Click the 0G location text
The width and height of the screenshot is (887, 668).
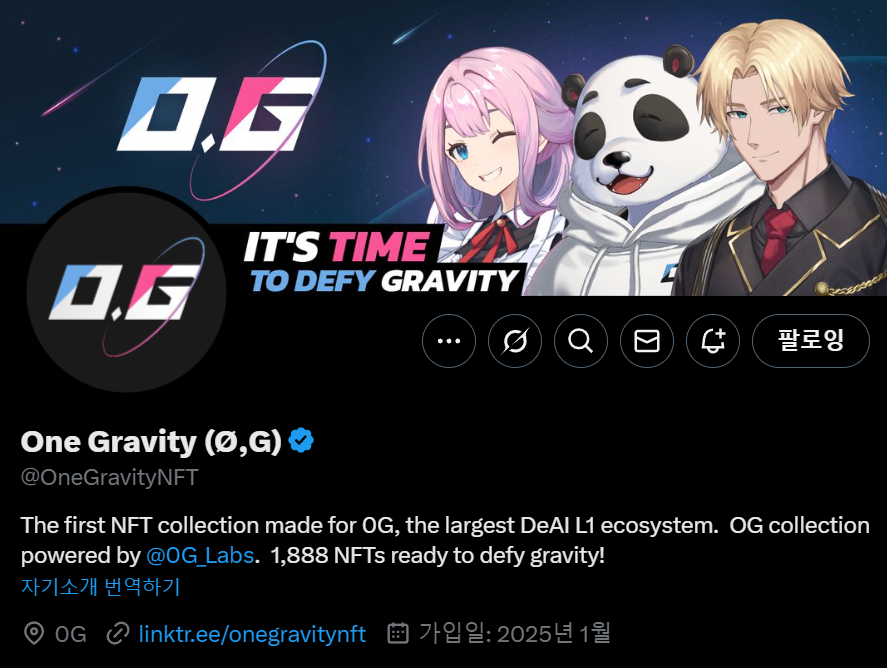click(71, 635)
